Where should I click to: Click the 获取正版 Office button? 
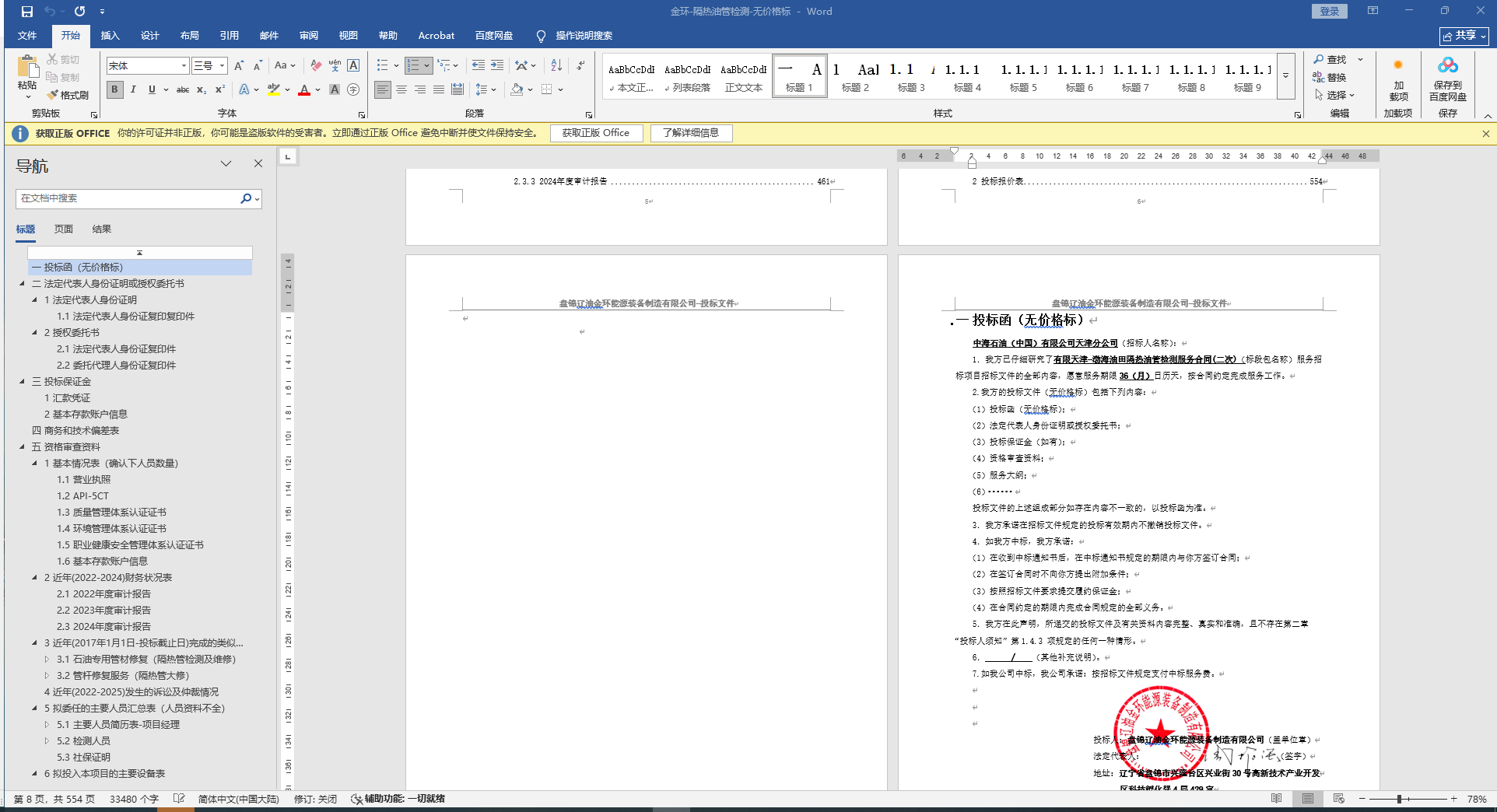pos(596,133)
